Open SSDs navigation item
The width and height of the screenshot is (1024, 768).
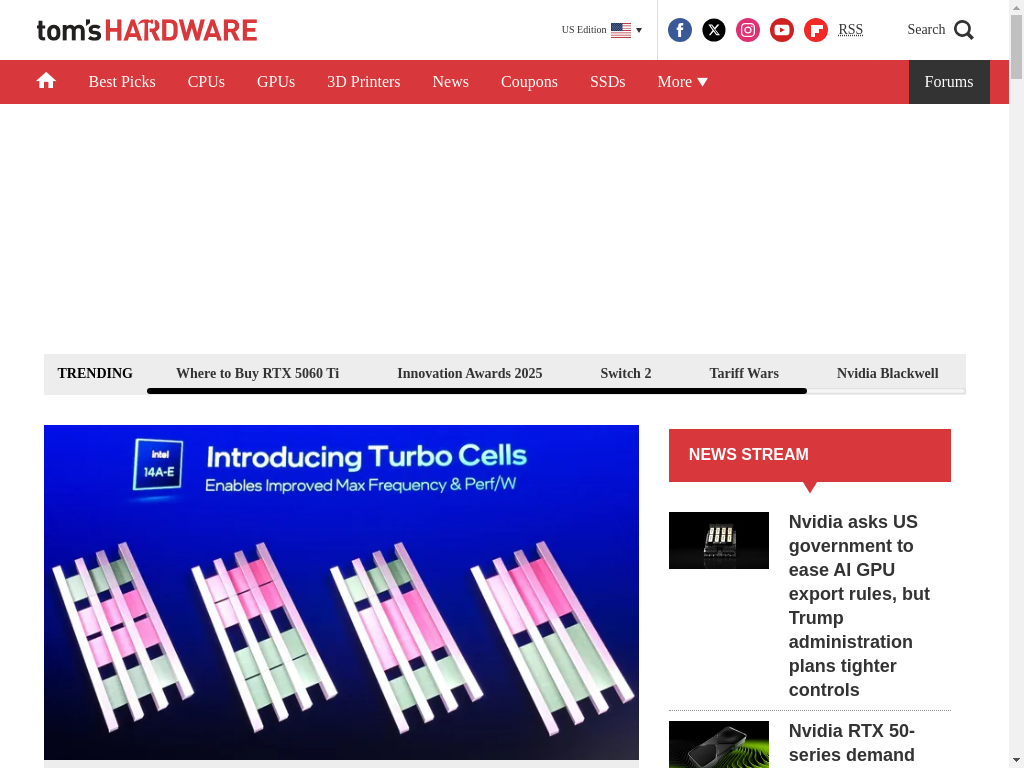tap(607, 82)
